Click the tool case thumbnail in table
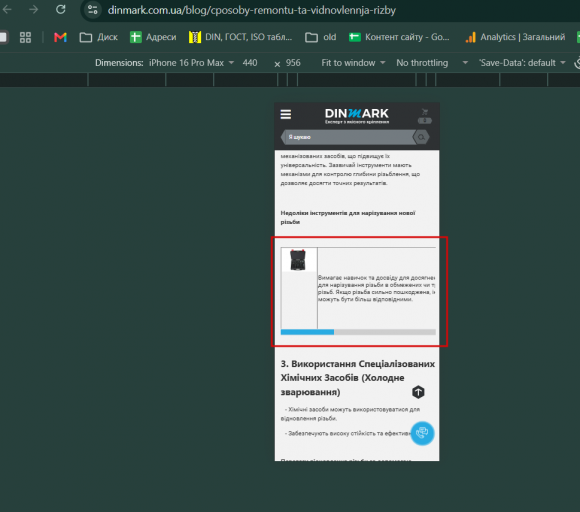Image resolution: width=580 pixels, height=512 pixels. (x=298, y=260)
